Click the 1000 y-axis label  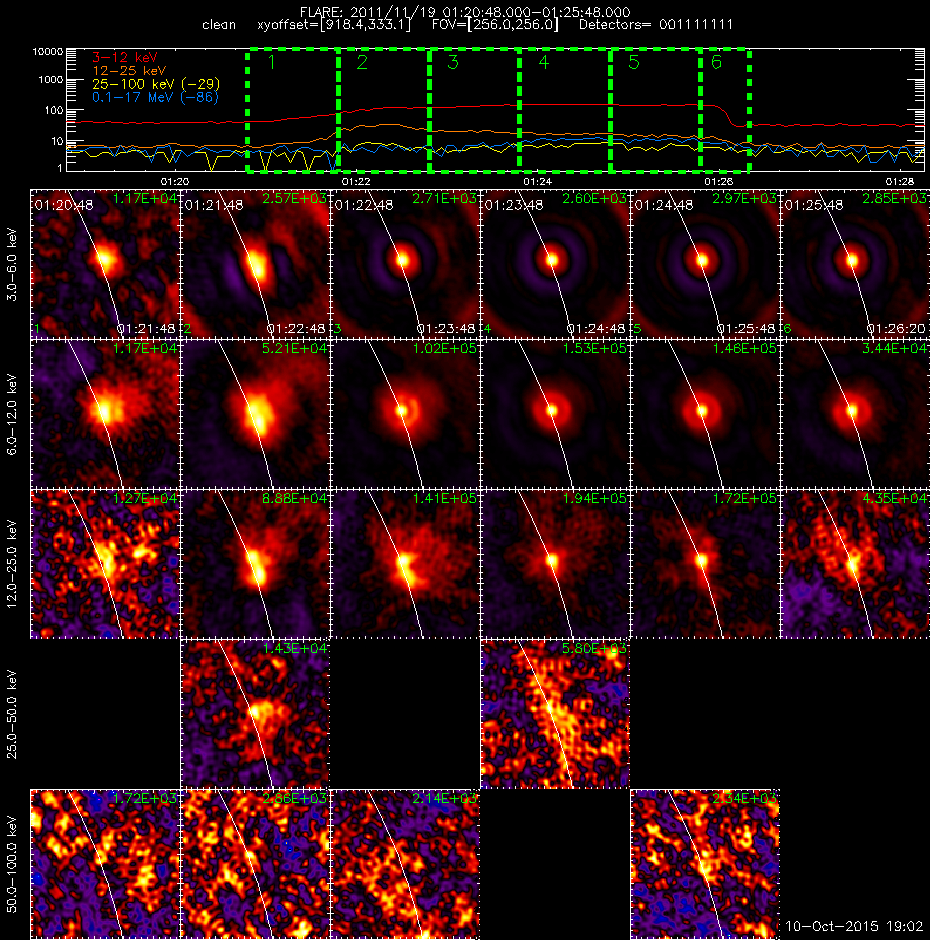coord(50,80)
